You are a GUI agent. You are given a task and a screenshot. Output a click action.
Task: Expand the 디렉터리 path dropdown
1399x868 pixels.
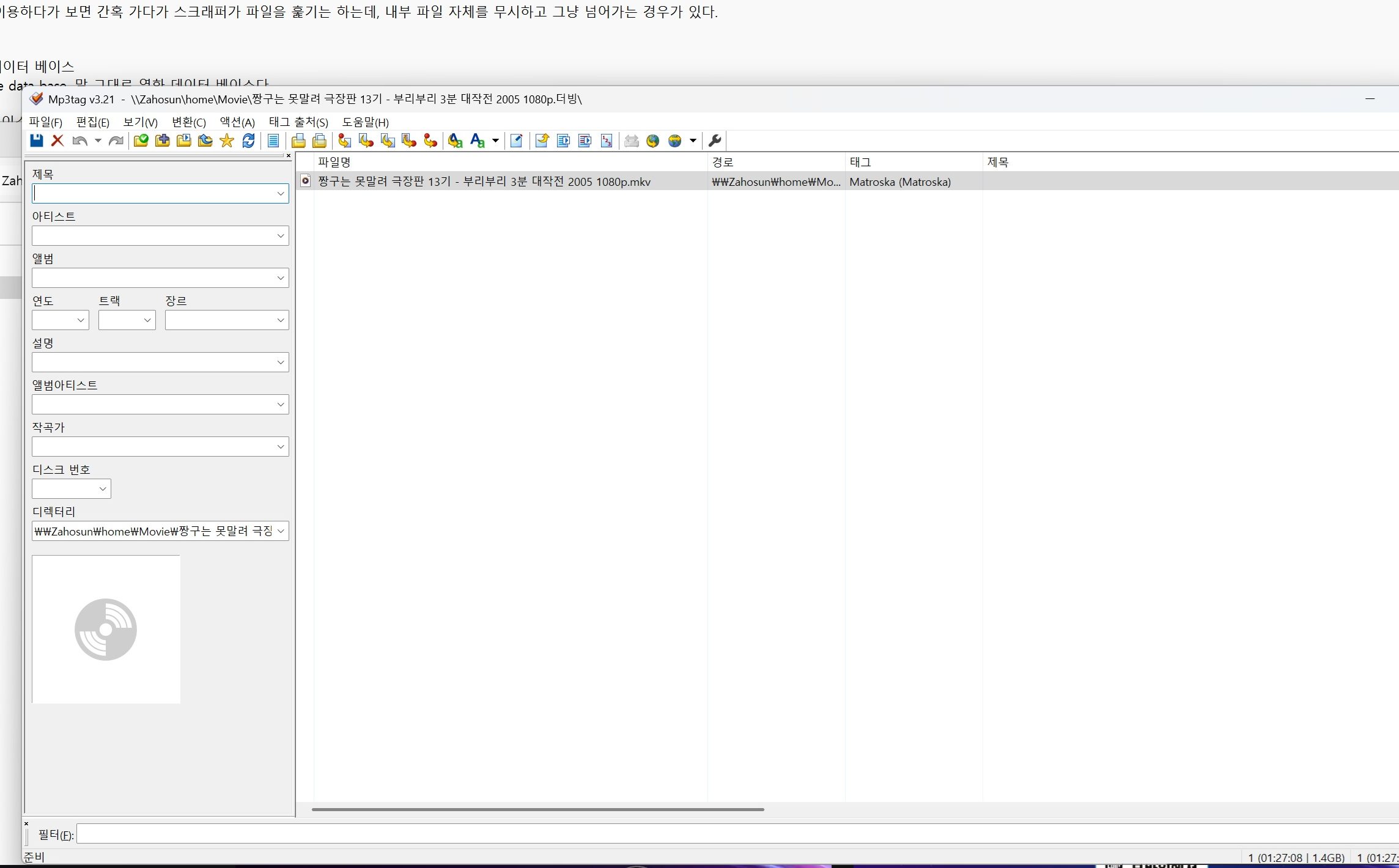(281, 531)
